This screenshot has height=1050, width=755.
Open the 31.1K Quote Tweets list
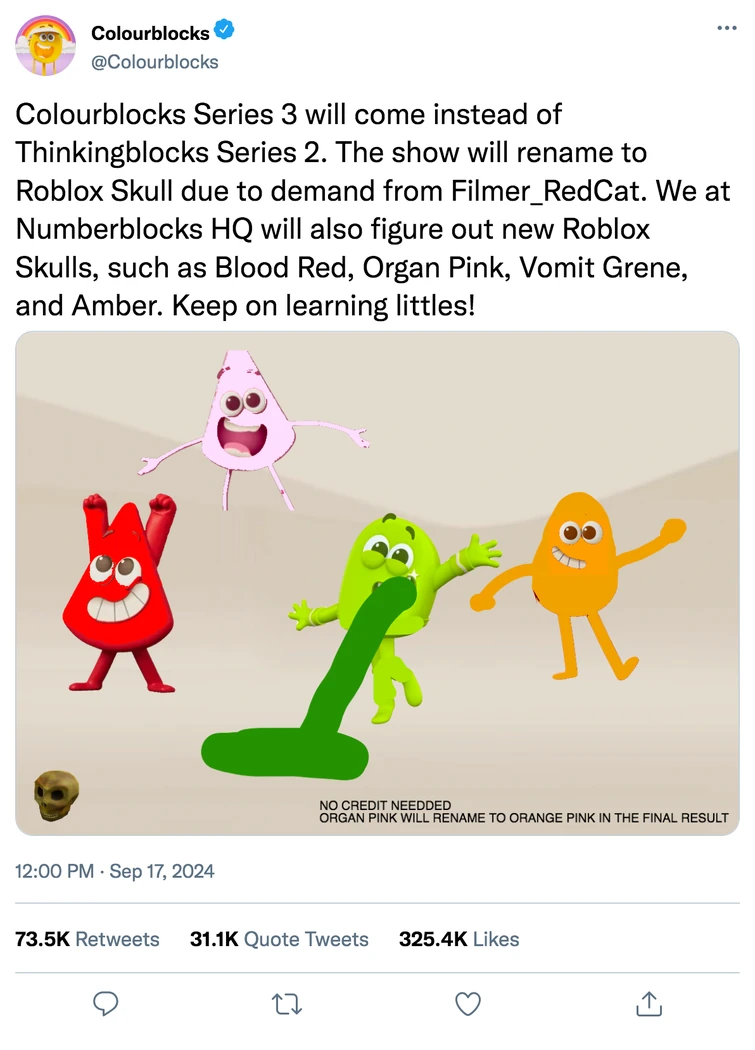pyautogui.click(x=279, y=939)
